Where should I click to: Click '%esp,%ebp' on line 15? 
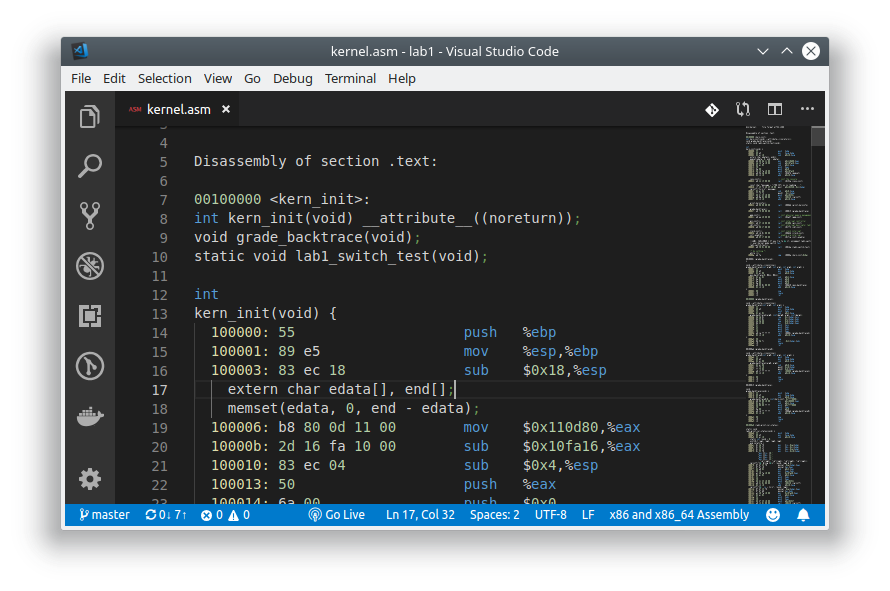tap(560, 351)
